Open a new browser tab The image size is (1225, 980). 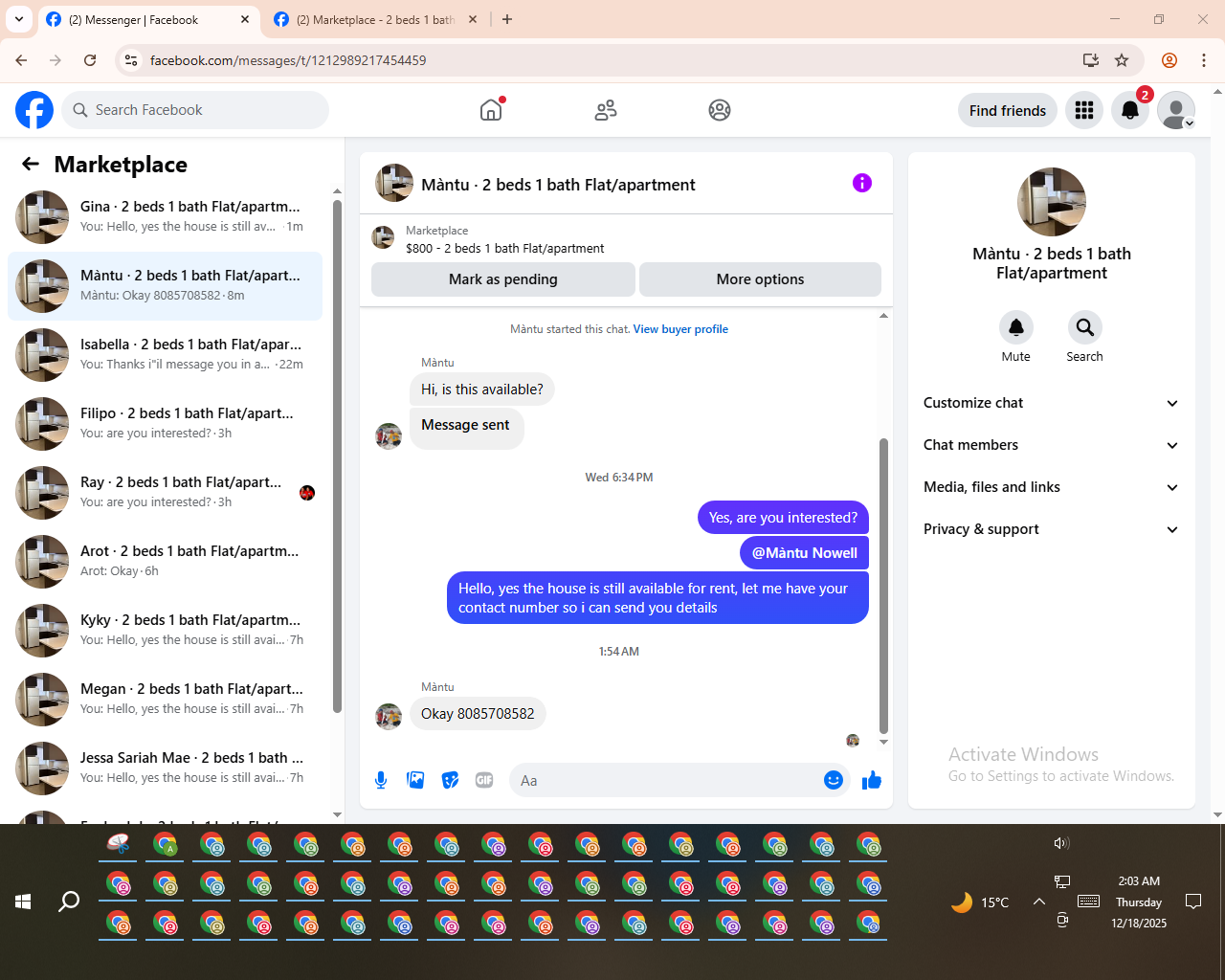pyautogui.click(x=507, y=19)
